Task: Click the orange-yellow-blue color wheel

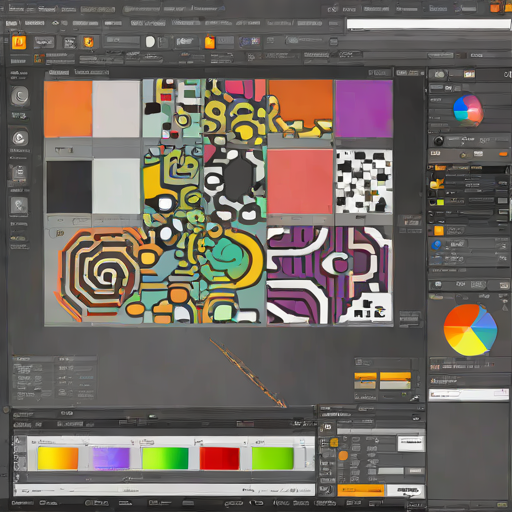Action: [470, 330]
